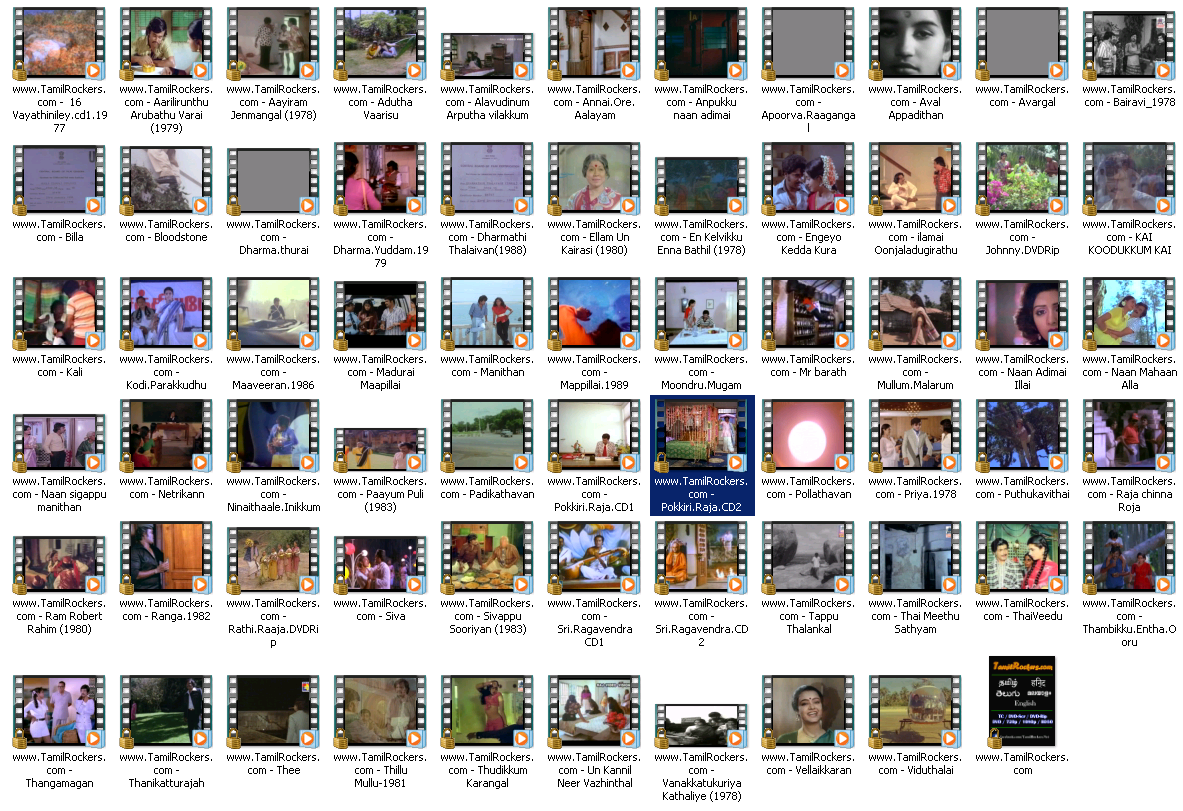Select the Maaveeran.1986 video file icon
Image resolution: width=1183 pixels, height=811 pixels.
pos(273,314)
